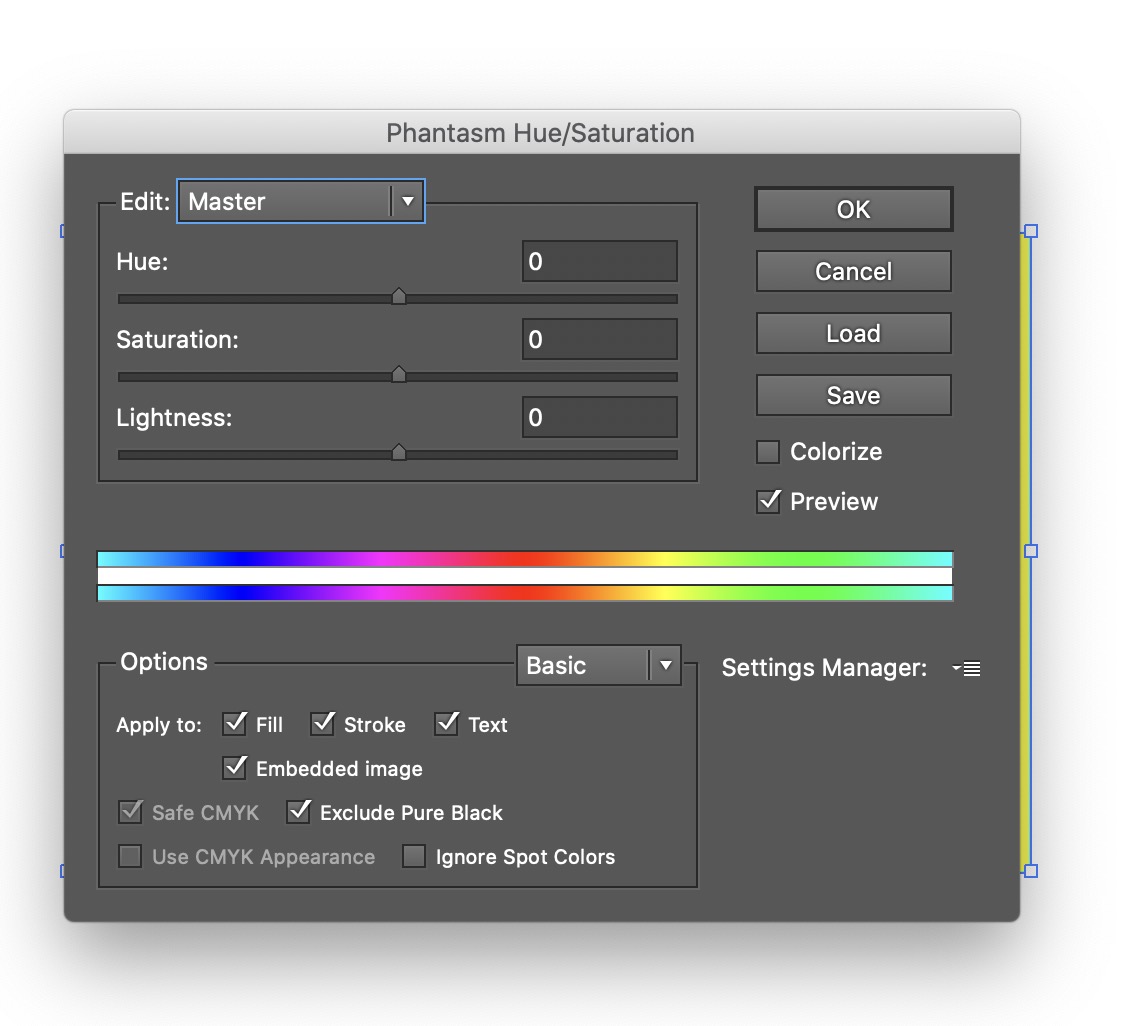The width and height of the screenshot is (1134, 1026).
Task: Enable the Colorize checkbox
Action: pos(768,452)
